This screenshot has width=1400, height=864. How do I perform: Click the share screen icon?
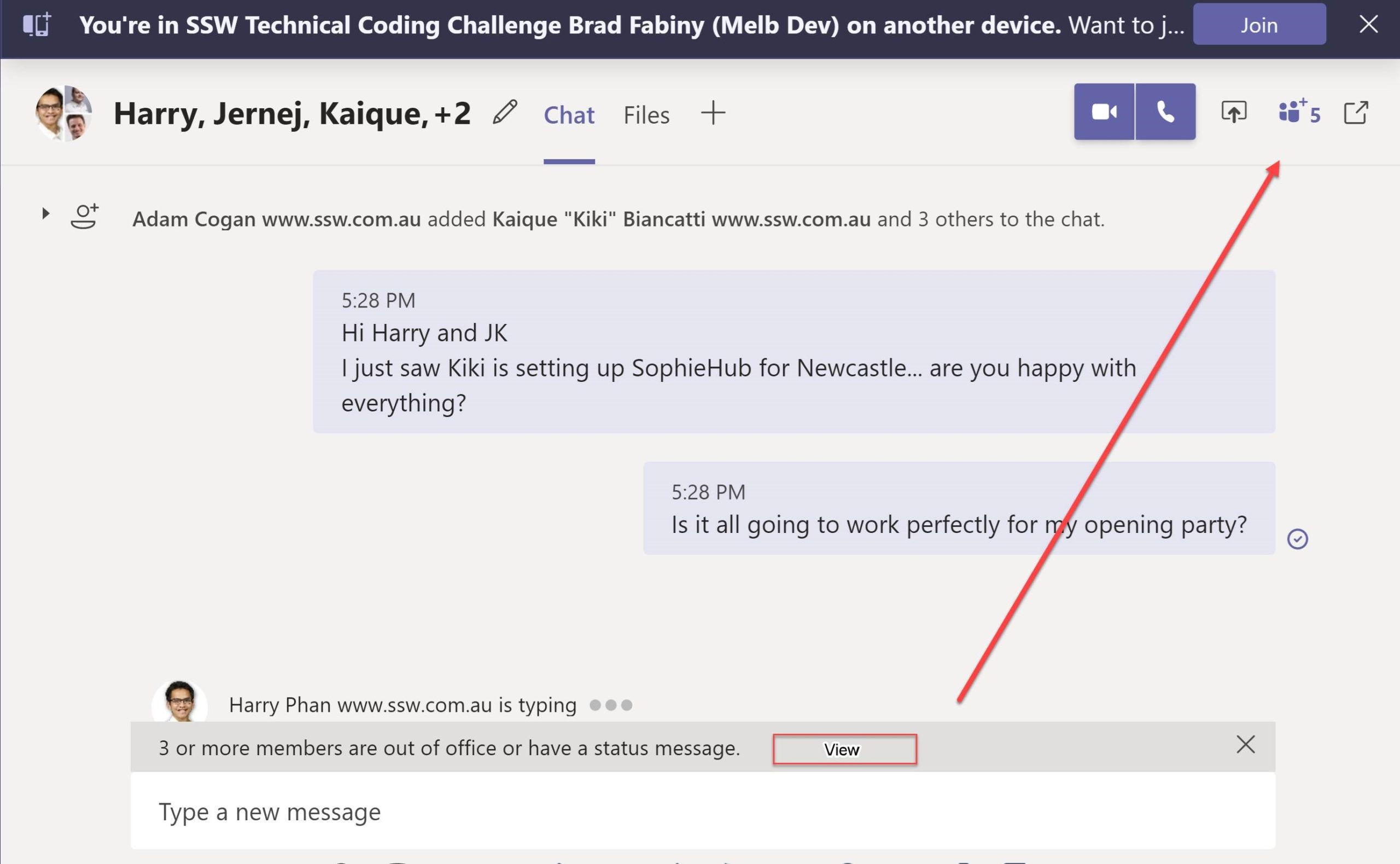[1233, 112]
